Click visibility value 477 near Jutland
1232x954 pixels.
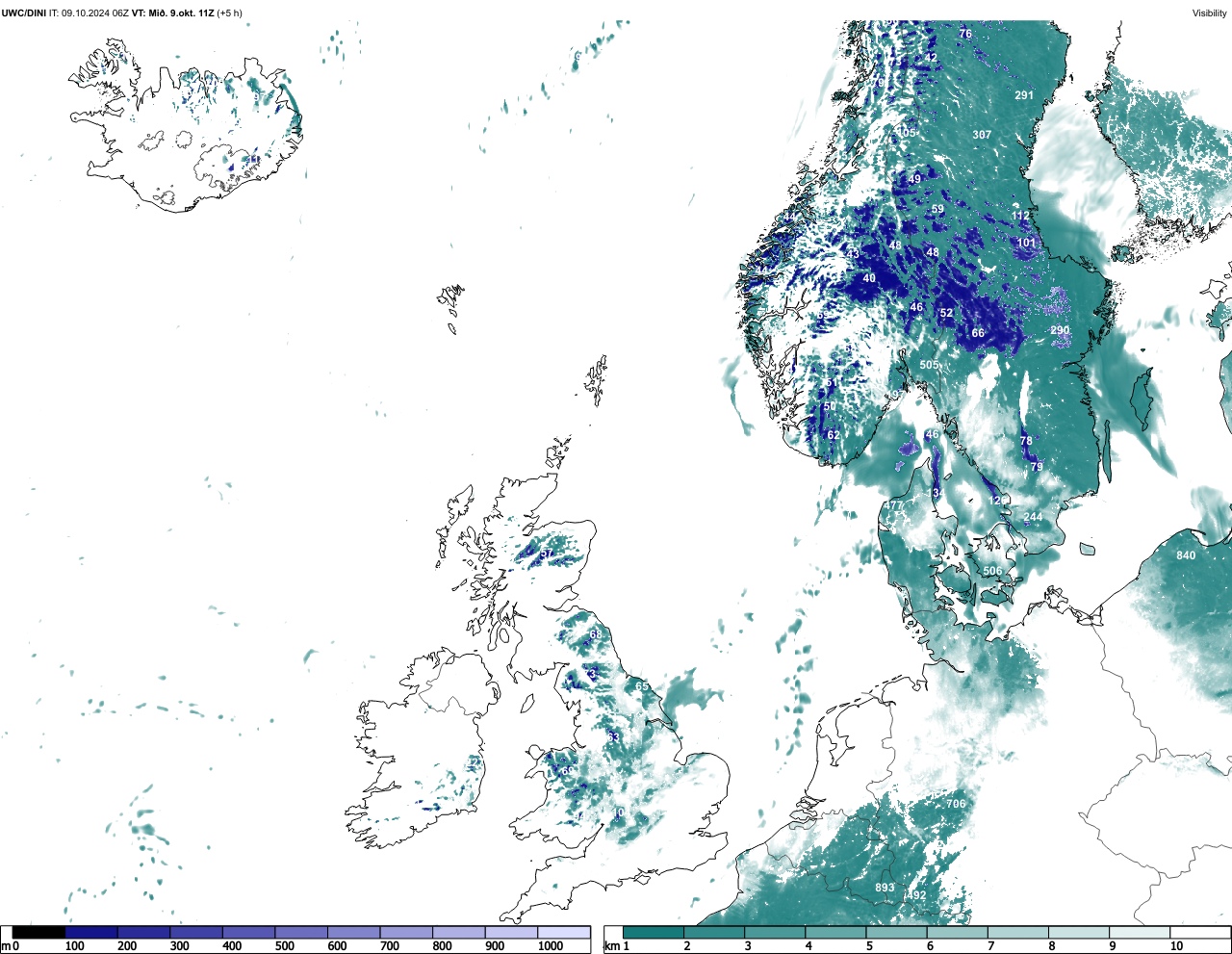894,505
